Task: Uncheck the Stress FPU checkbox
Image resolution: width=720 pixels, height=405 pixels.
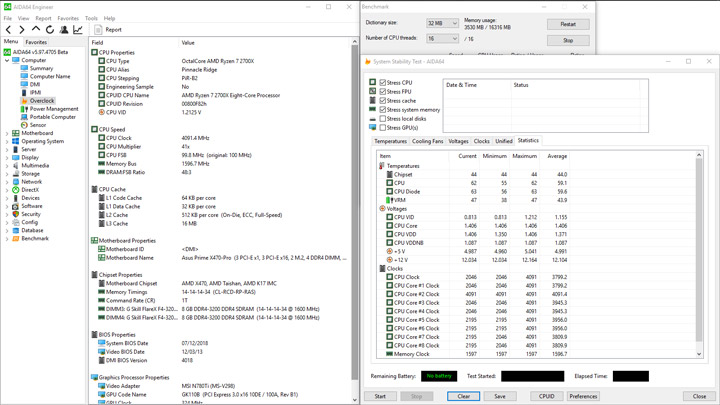Action: 382,91
